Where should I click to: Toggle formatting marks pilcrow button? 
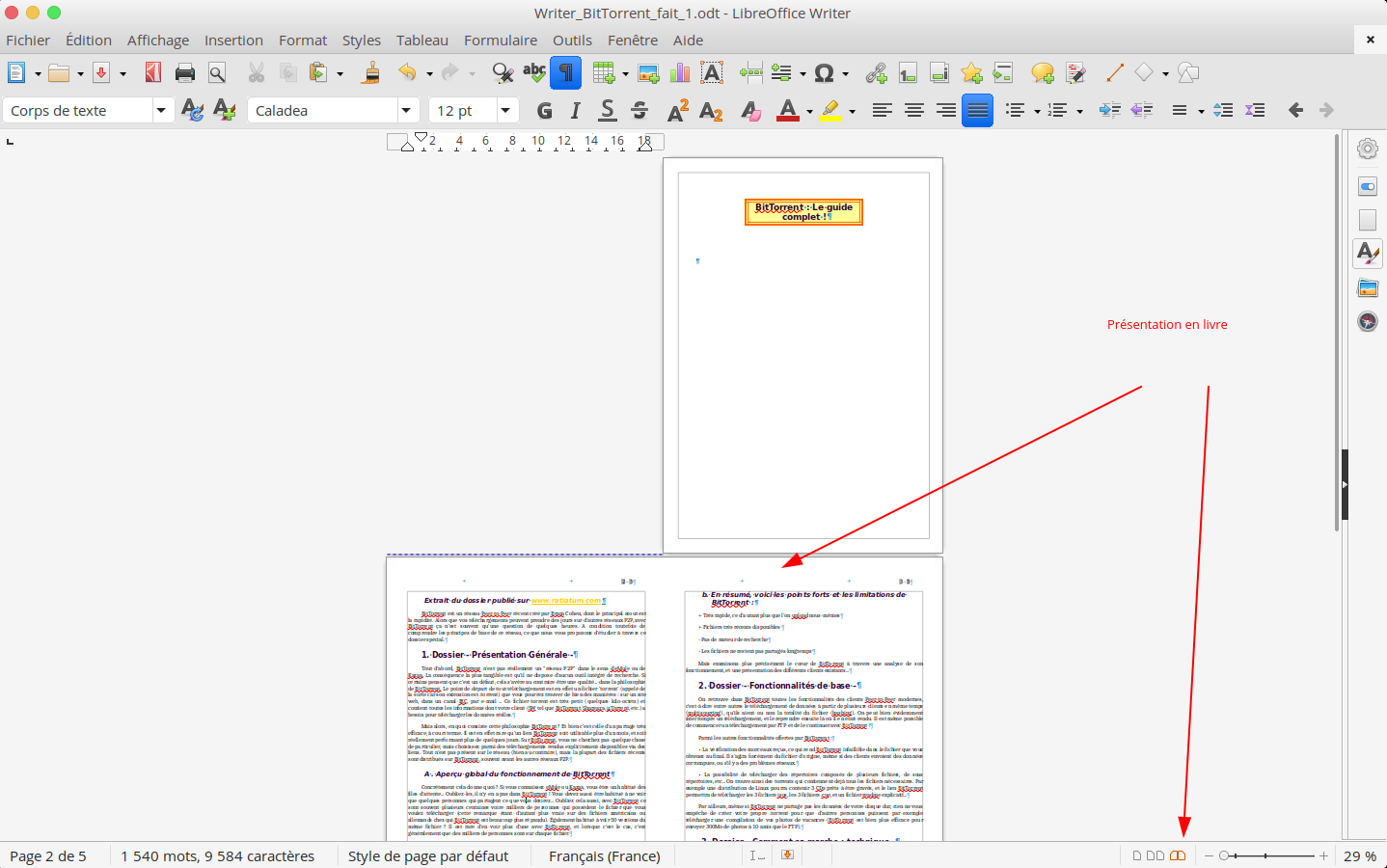tap(565, 72)
